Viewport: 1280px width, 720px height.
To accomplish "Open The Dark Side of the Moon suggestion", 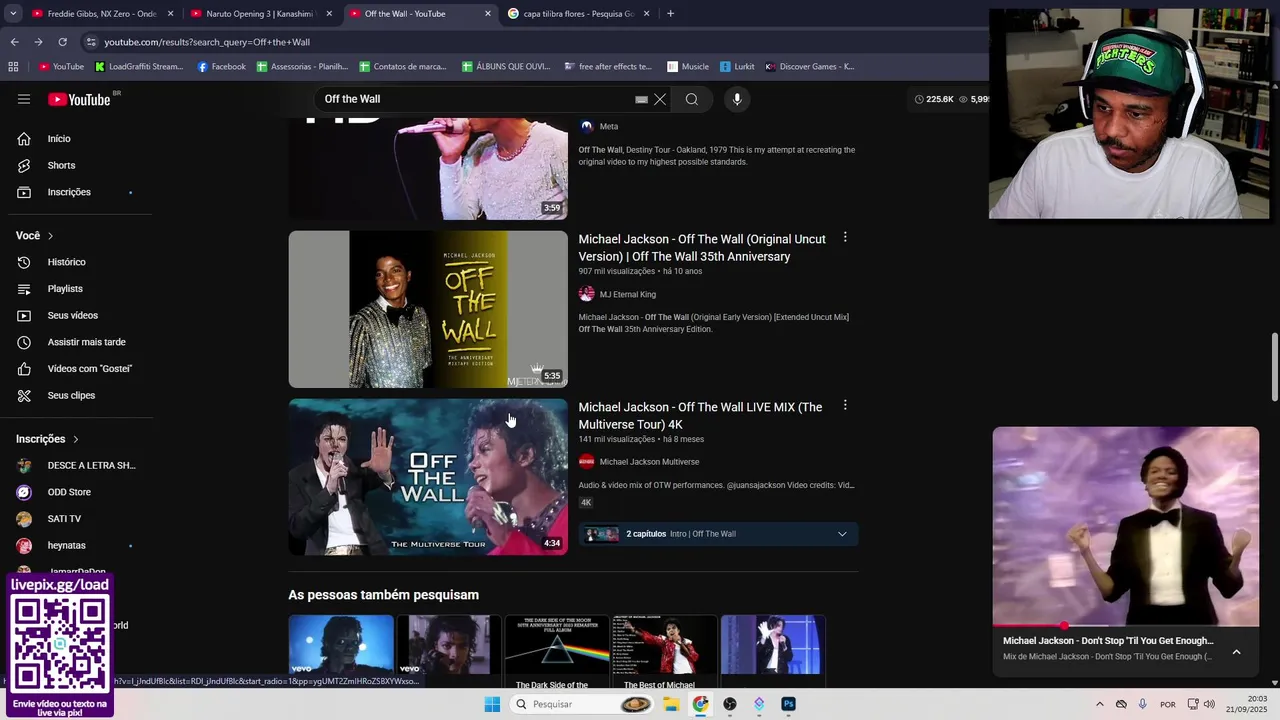I will point(557,652).
